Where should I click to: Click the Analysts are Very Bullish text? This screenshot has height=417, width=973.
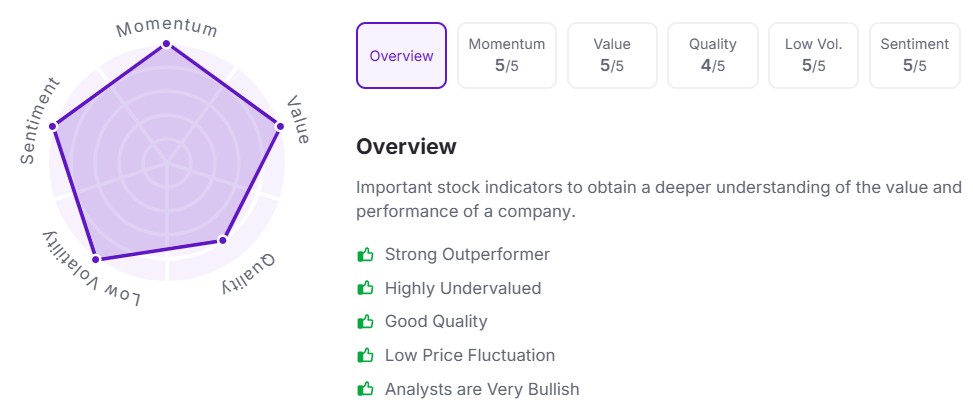click(482, 389)
